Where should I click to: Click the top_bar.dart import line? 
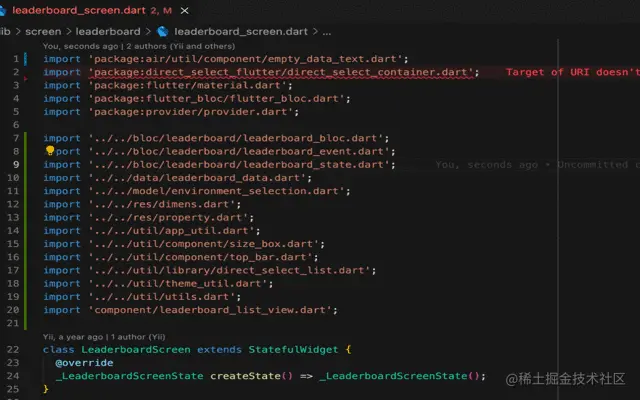[181, 257]
